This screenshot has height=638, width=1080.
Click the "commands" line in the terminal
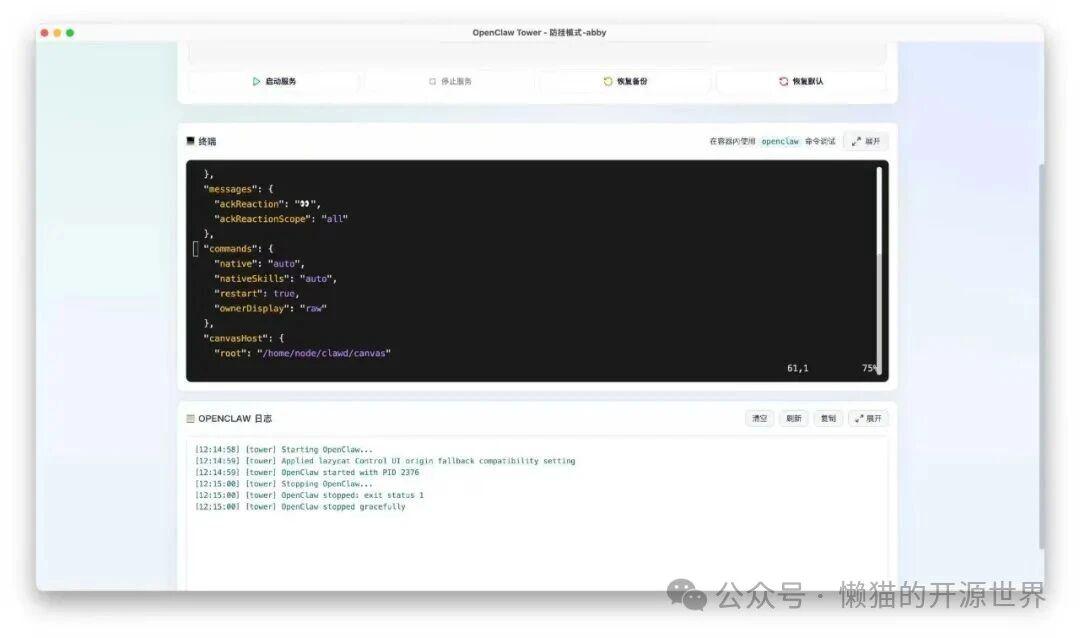(x=238, y=249)
